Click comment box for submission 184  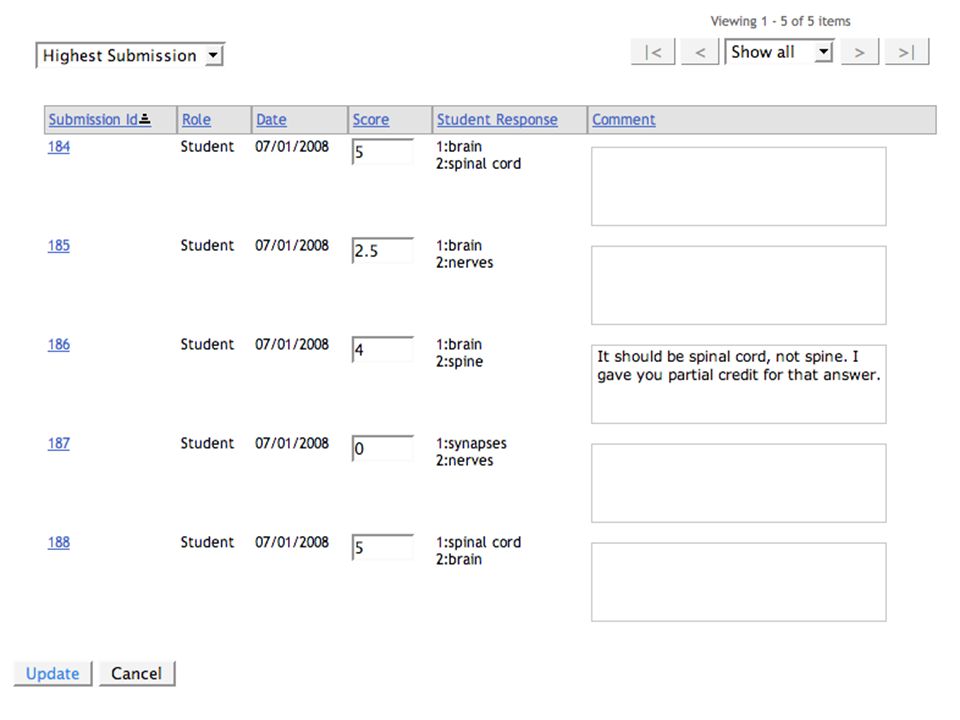(738, 186)
